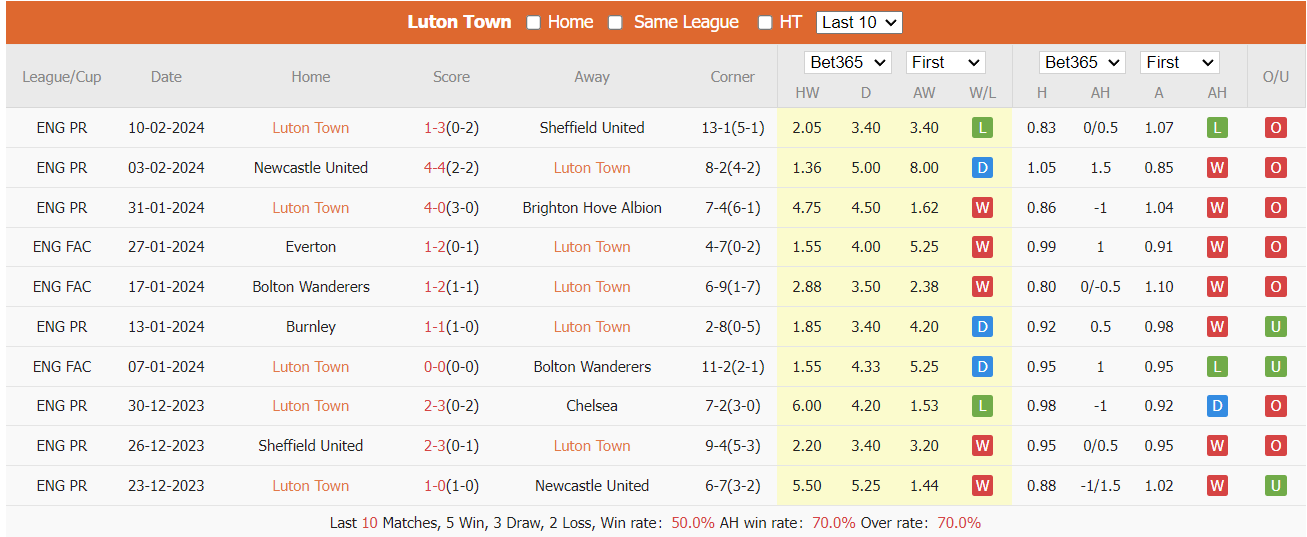
Task: Click the Brighton Hove Albion team name
Action: tap(592, 208)
